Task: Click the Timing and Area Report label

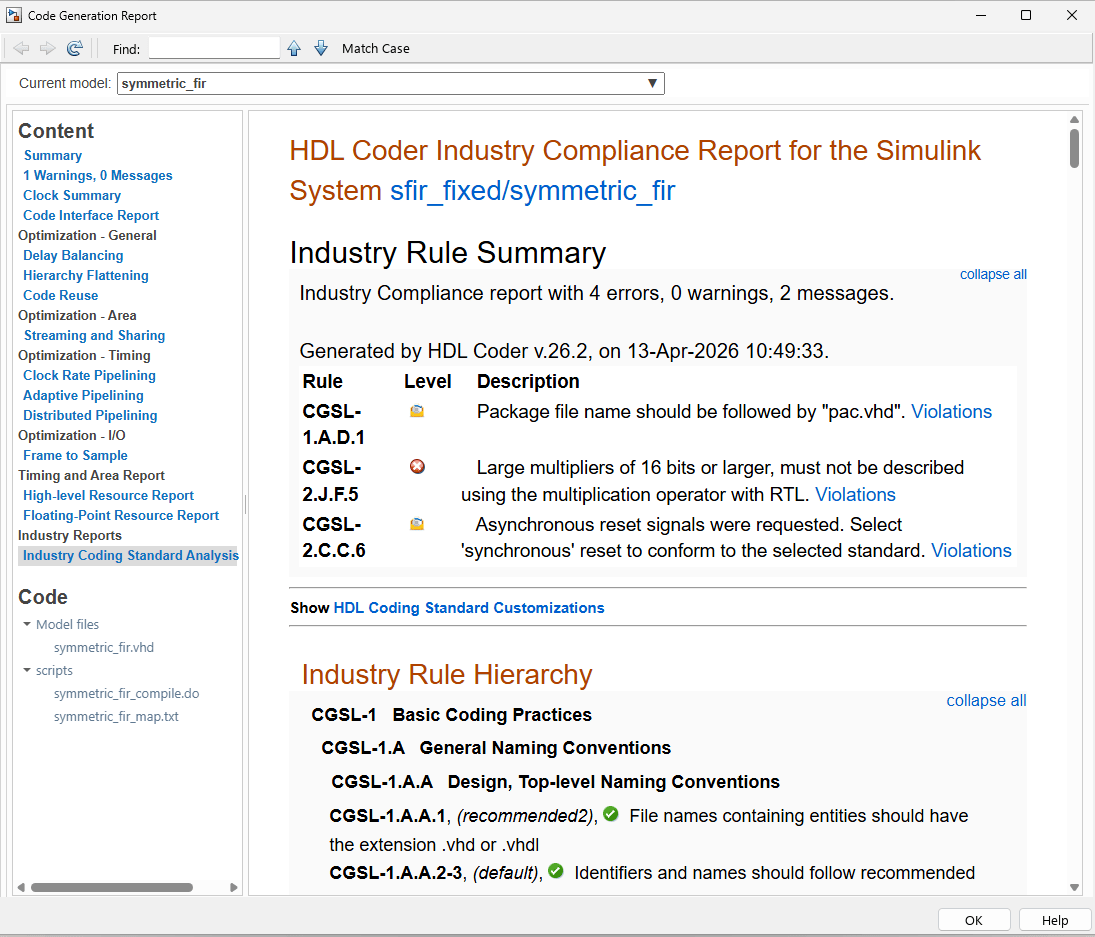Action: tap(91, 475)
